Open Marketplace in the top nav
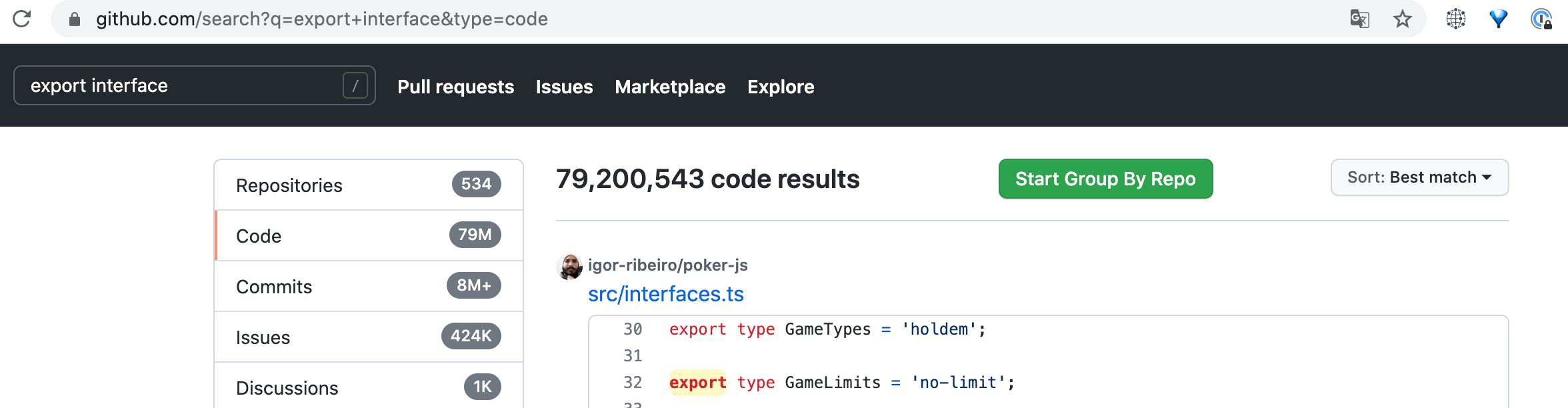Screen dimensions: 1568x408 pos(670,87)
